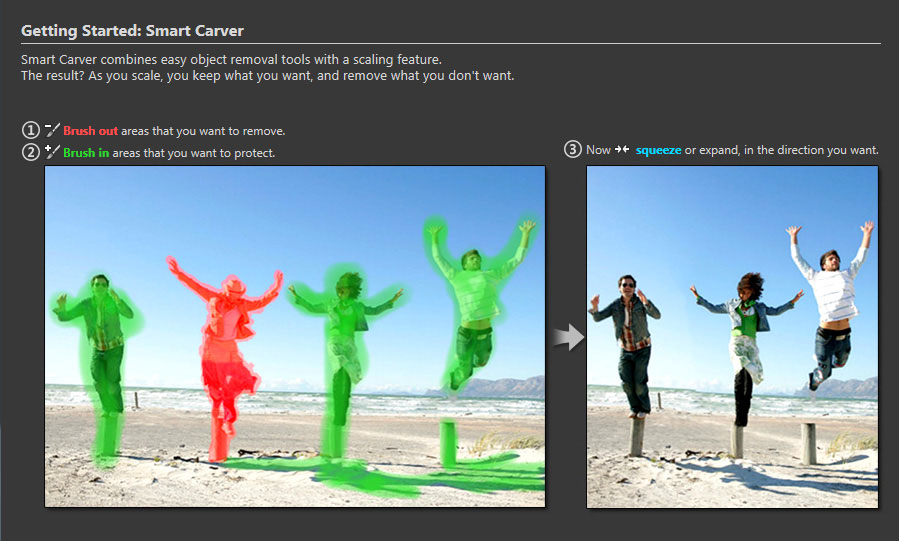The image size is (899, 541).
Task: Select the red "Brush out" text
Action: pyautogui.click(x=90, y=131)
